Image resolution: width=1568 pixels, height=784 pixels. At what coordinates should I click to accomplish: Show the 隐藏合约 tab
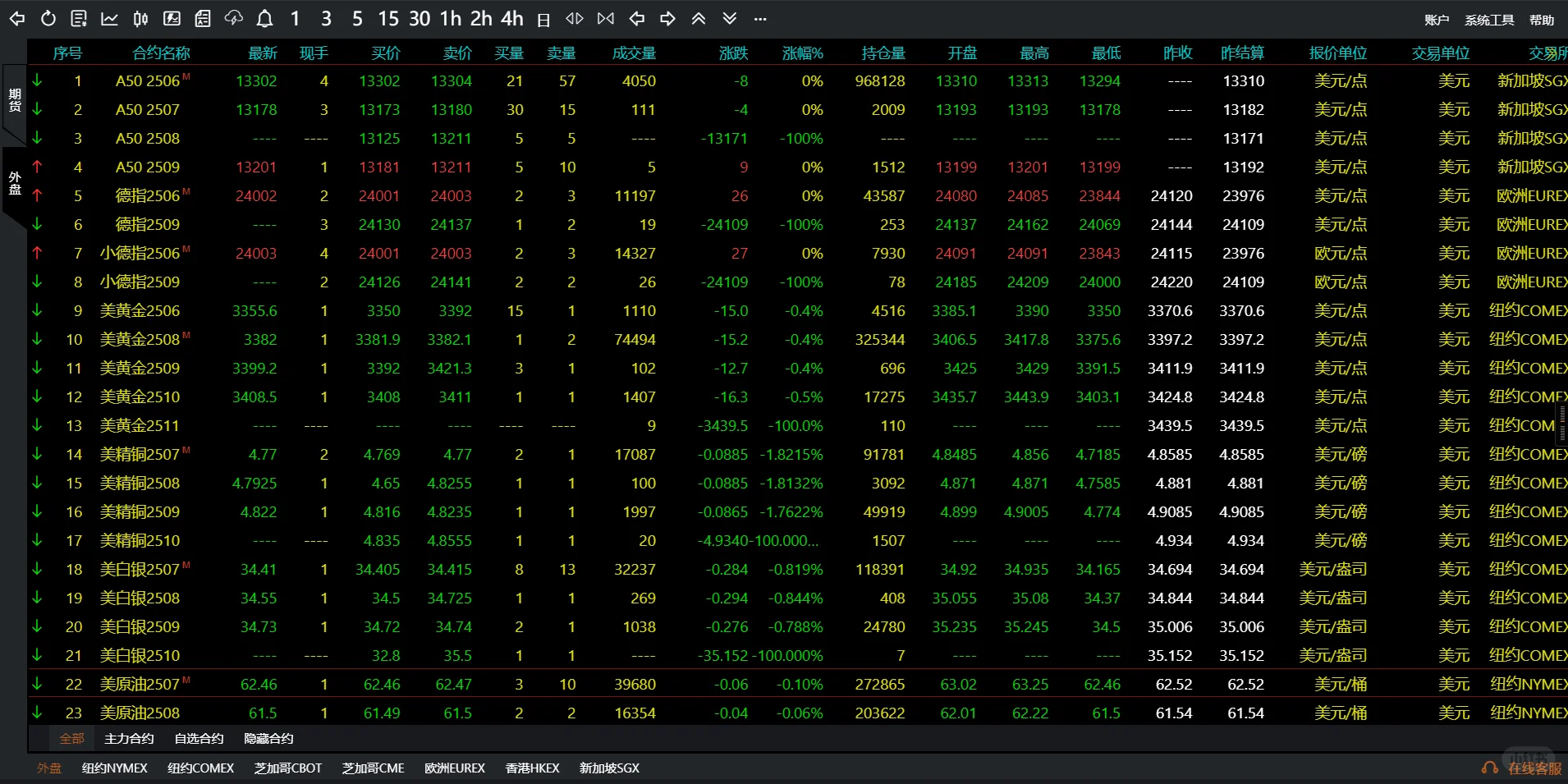(268, 738)
